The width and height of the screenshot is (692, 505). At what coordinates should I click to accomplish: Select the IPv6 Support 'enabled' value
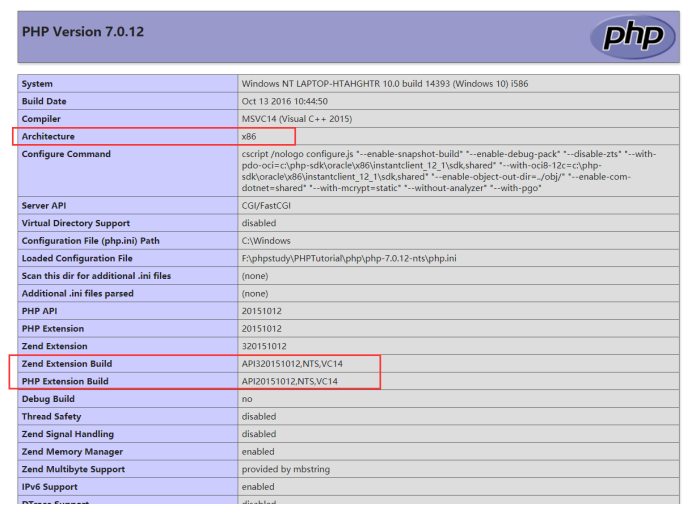pos(258,487)
